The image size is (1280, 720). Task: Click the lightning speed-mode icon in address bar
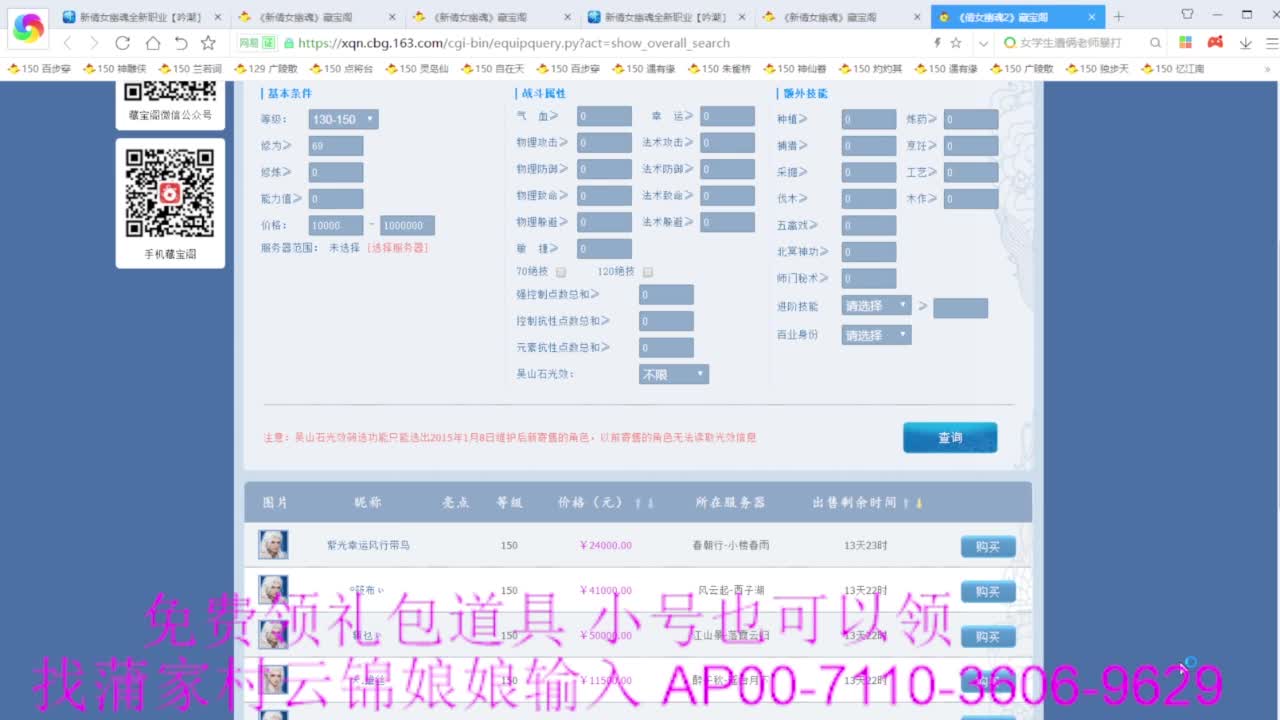(937, 43)
